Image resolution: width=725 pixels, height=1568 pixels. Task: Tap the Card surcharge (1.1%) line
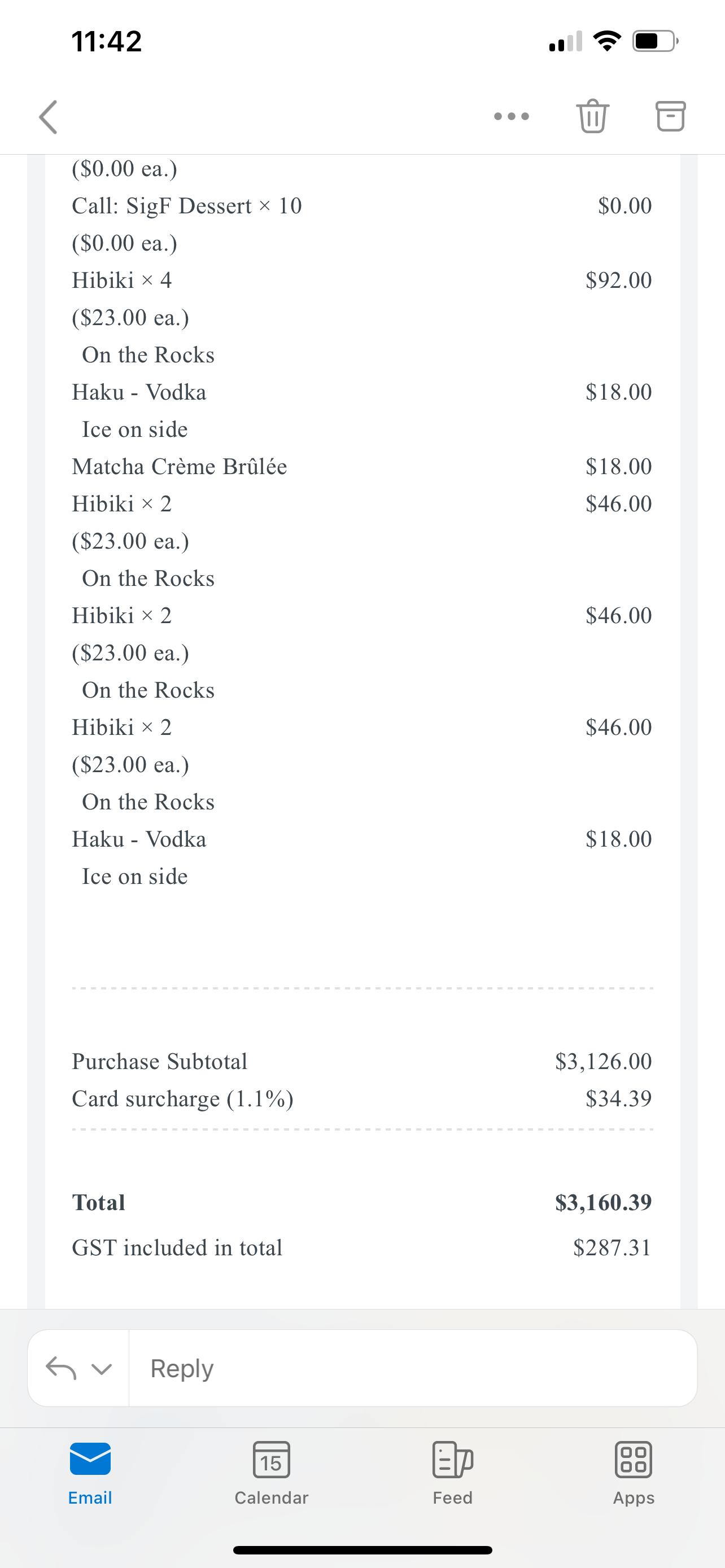(182, 1099)
